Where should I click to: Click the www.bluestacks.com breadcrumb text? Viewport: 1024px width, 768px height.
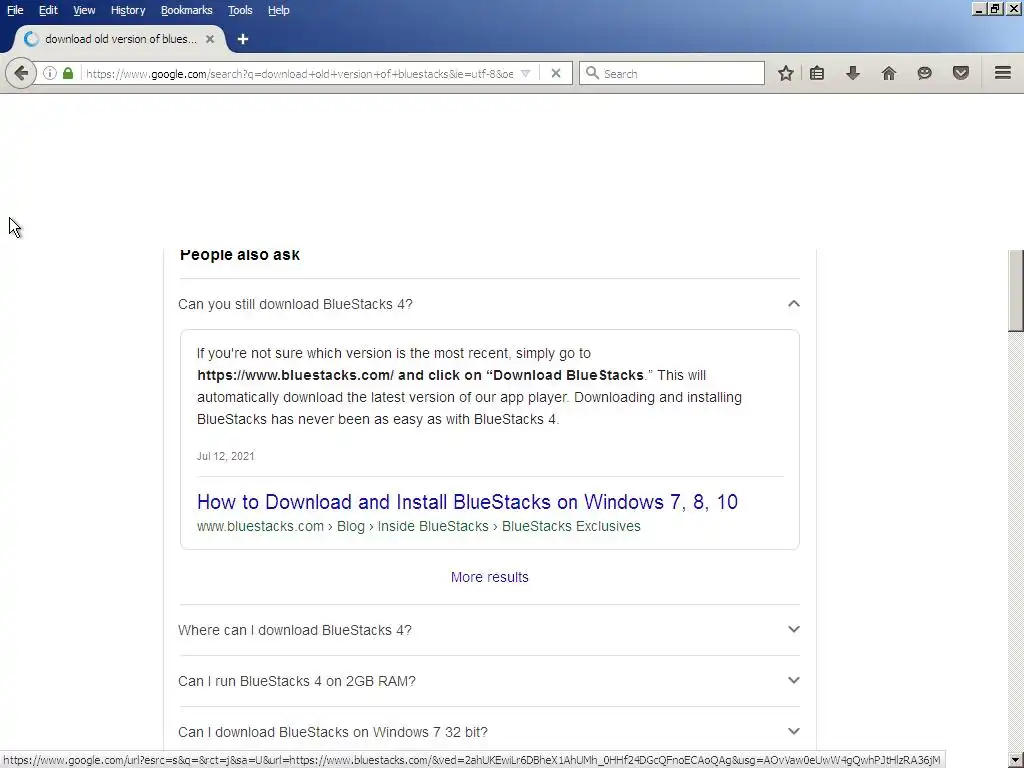(261, 526)
